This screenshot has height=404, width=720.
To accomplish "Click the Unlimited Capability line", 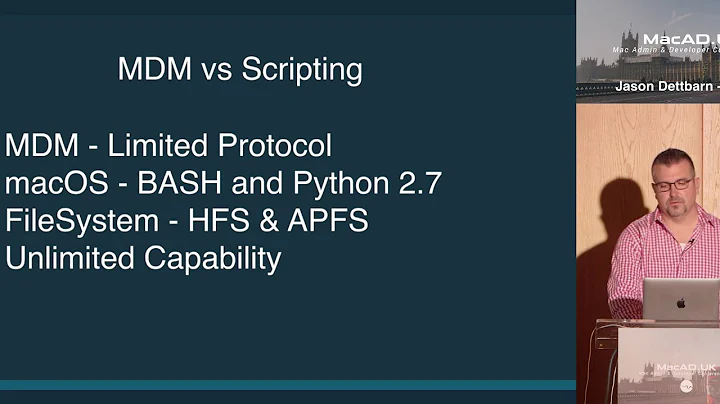I will (143, 258).
